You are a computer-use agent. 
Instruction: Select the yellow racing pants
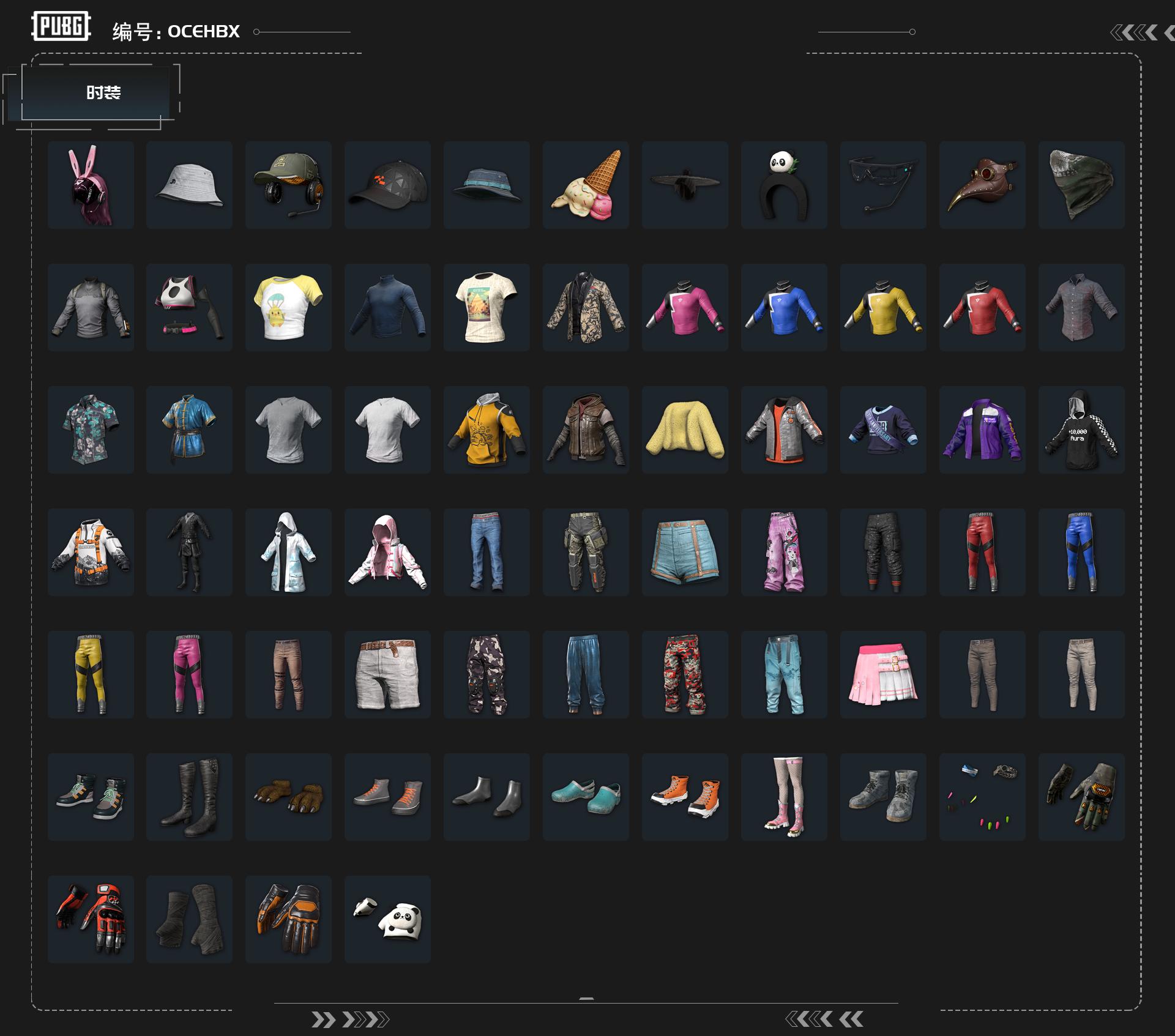pos(91,674)
